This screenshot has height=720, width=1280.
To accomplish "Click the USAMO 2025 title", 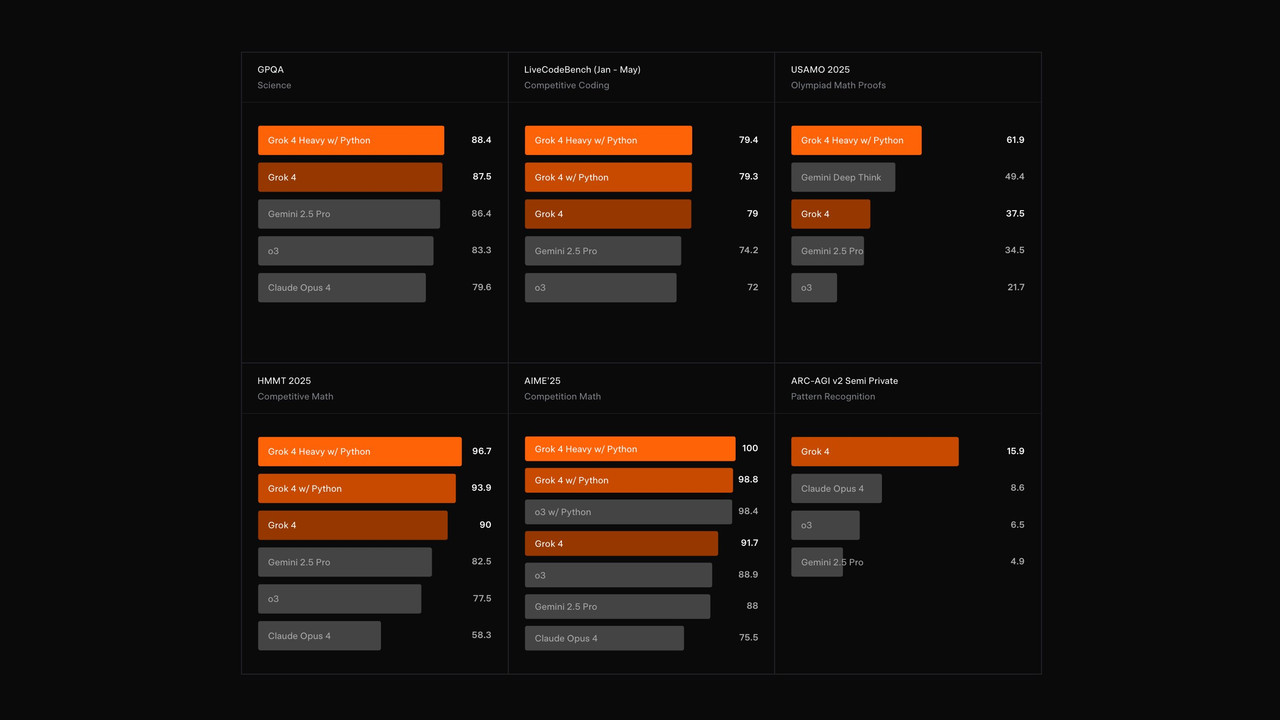I will [x=820, y=70].
